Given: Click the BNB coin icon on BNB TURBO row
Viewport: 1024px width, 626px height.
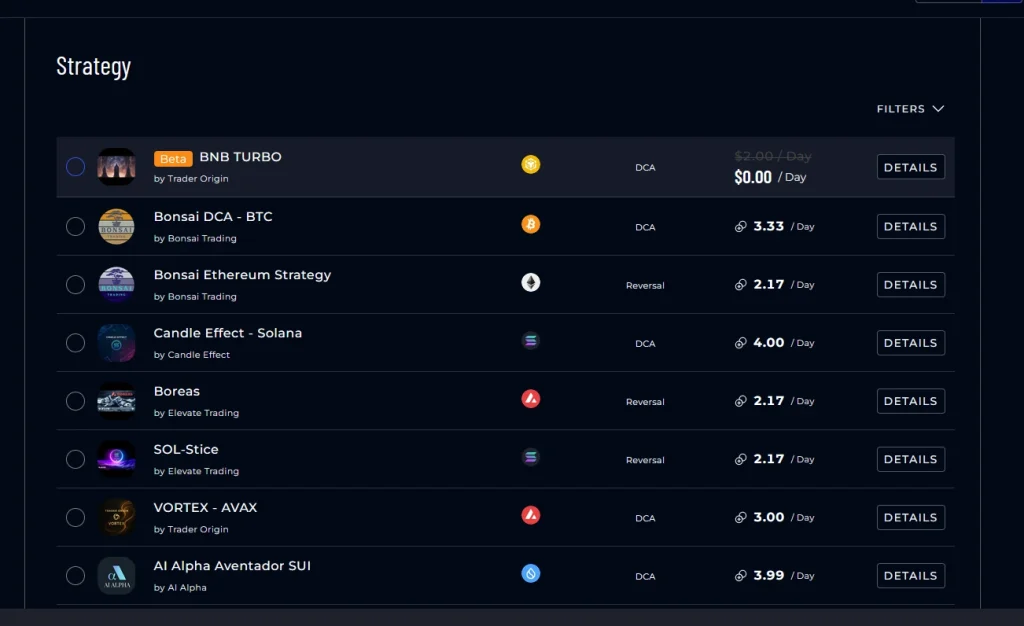Looking at the screenshot, I should coord(531,165).
